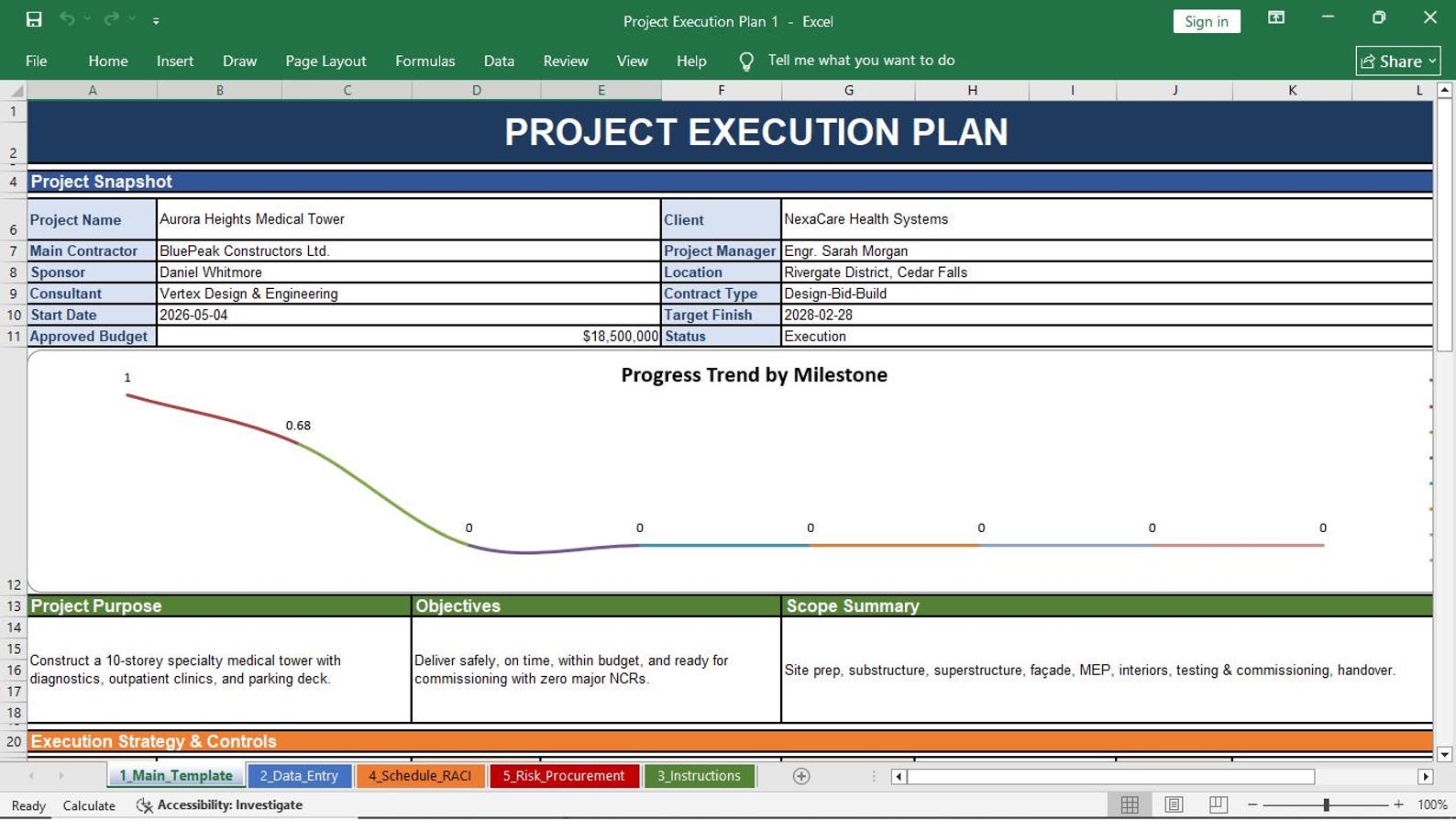Switch to Page Break Preview icon
Image resolution: width=1456 pixels, height=821 pixels.
[1218, 804]
